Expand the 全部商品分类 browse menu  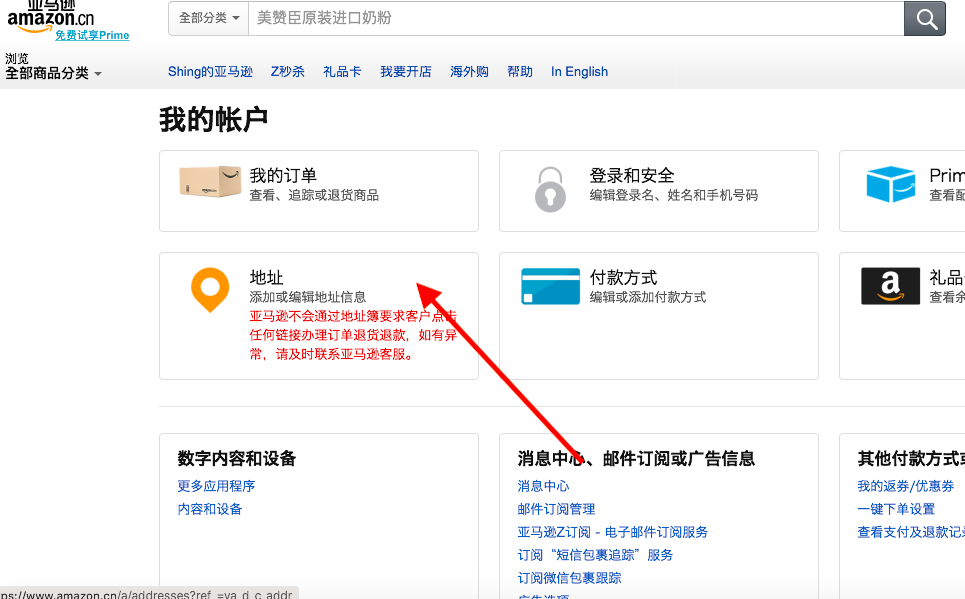pos(53,73)
